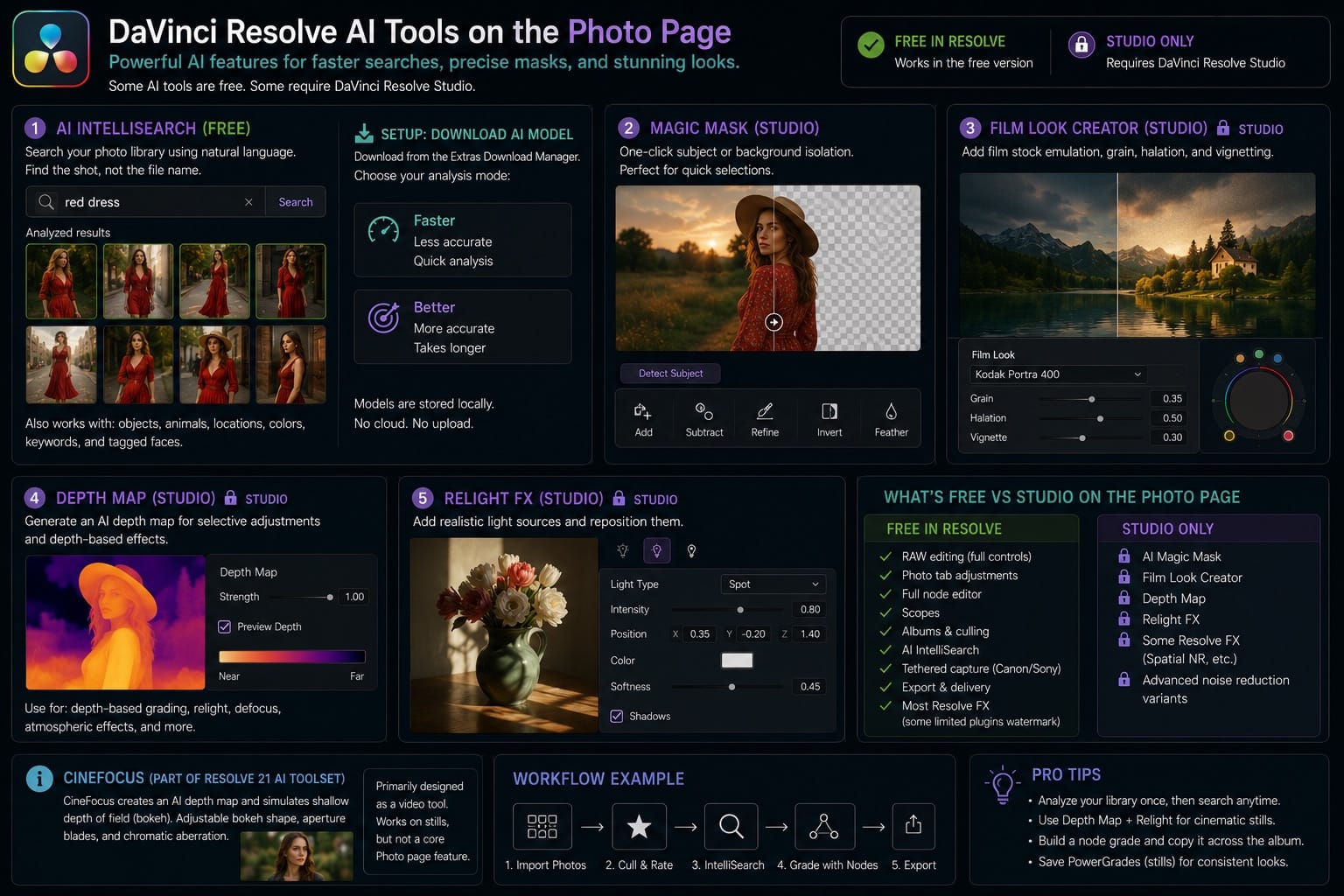The image size is (1344, 896).
Task: Click the FREE IN RESOLVE column header
Action: [970, 528]
